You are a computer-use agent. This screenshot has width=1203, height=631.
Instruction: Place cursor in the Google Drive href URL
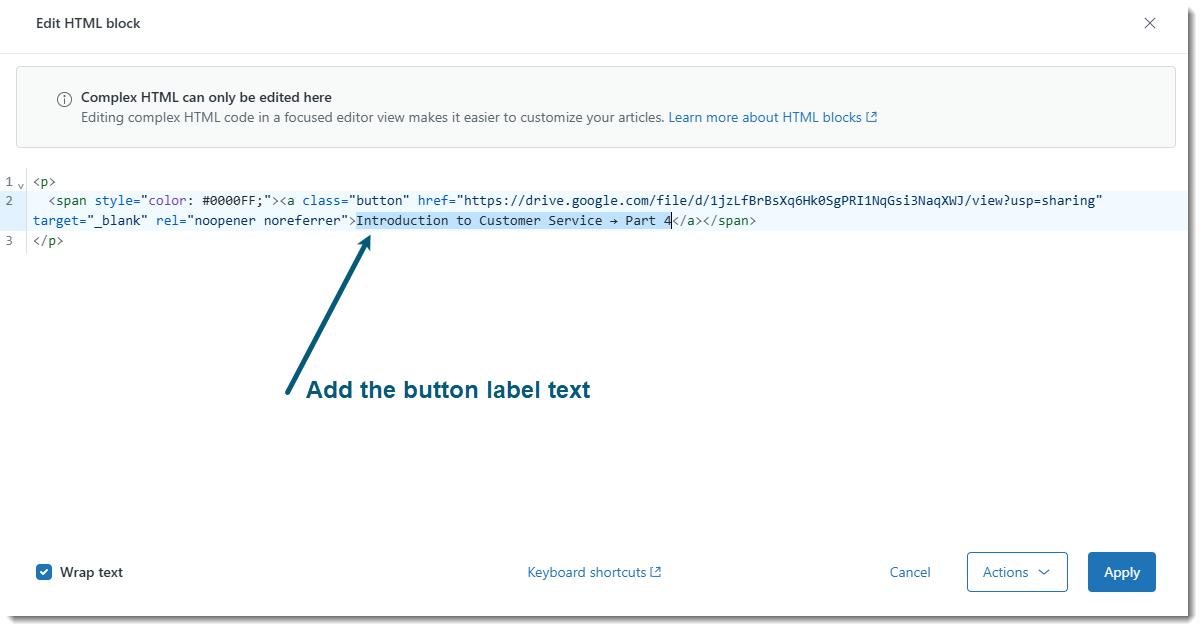click(780, 201)
